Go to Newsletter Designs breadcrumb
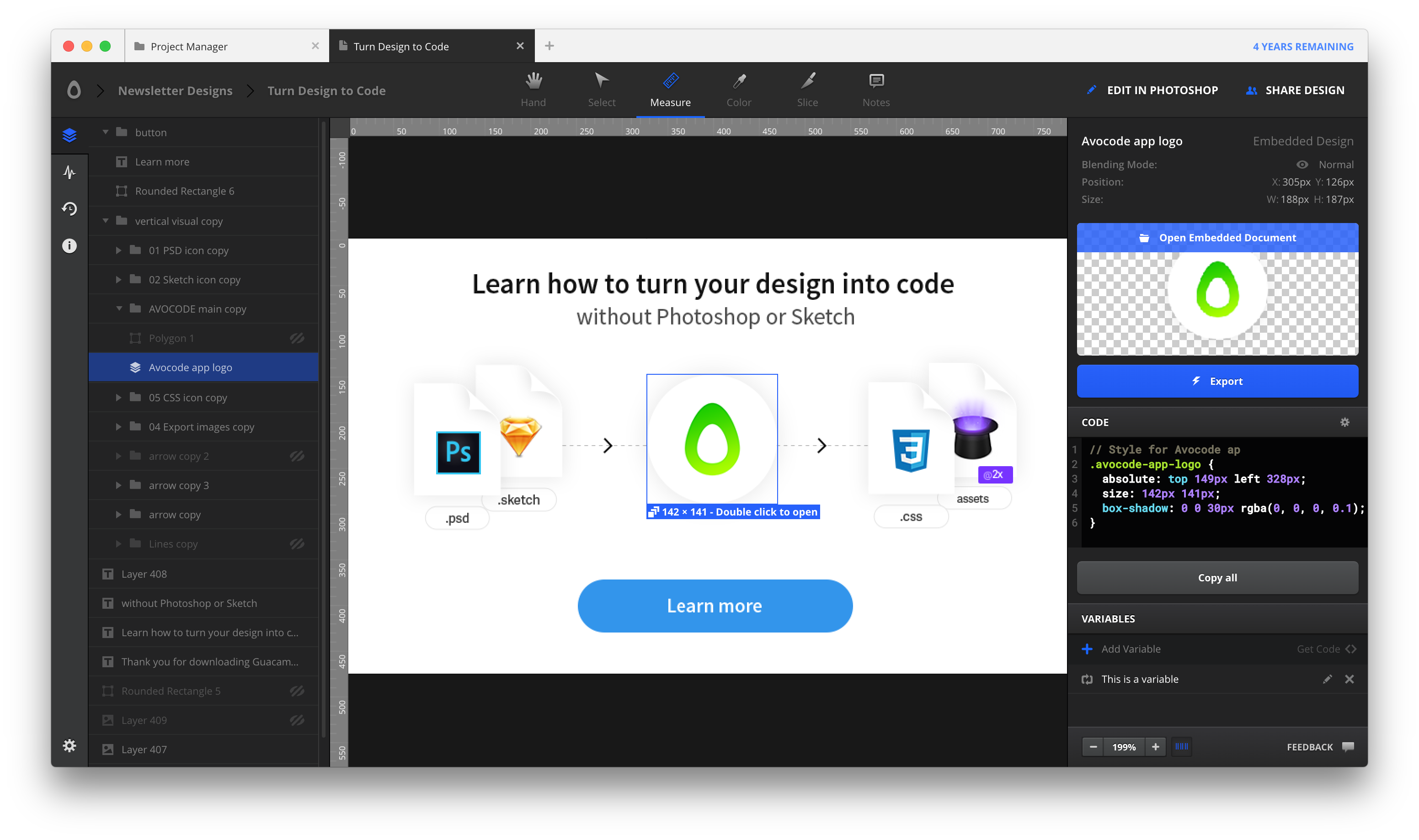 175,90
